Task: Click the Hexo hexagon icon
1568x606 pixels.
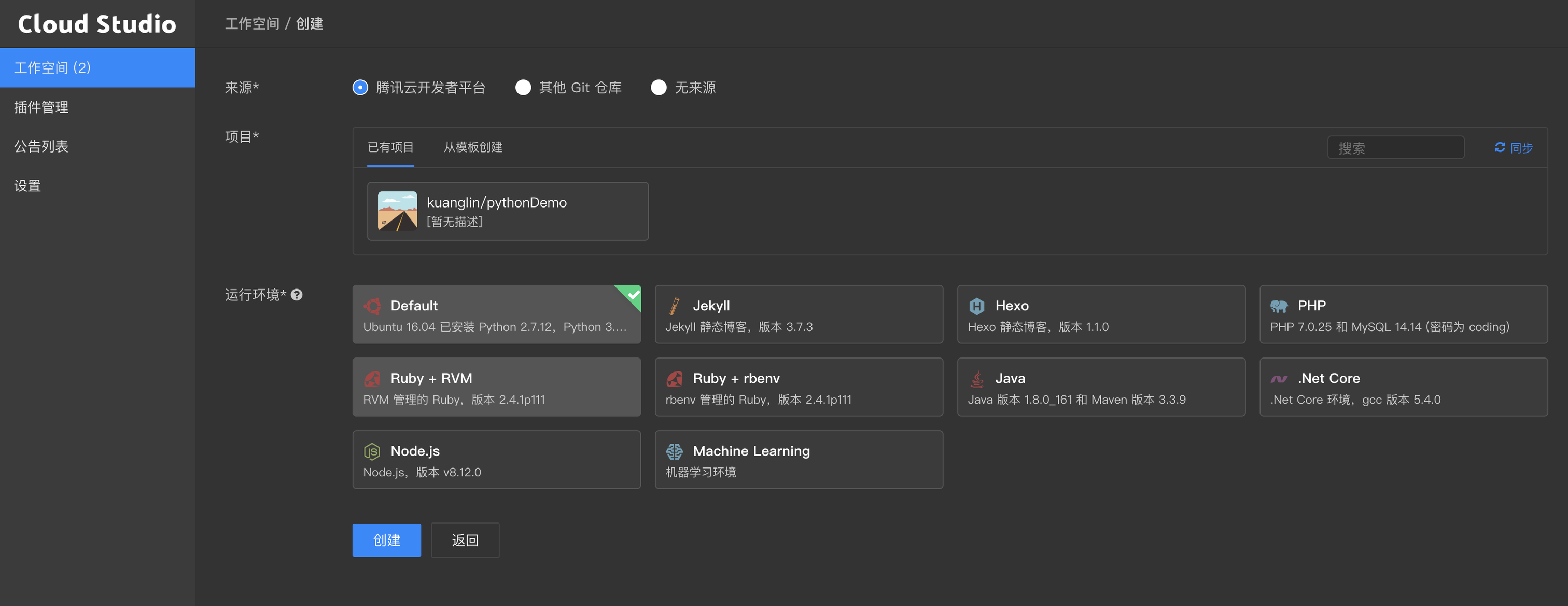Action: tap(976, 306)
